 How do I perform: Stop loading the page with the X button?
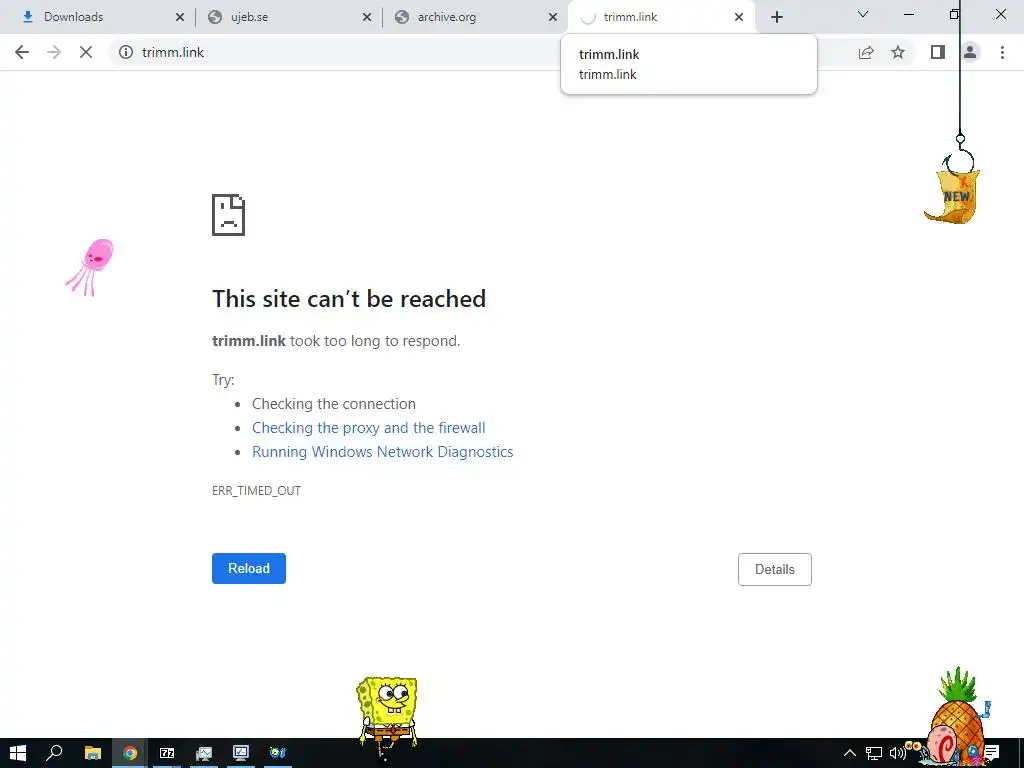pos(86,52)
